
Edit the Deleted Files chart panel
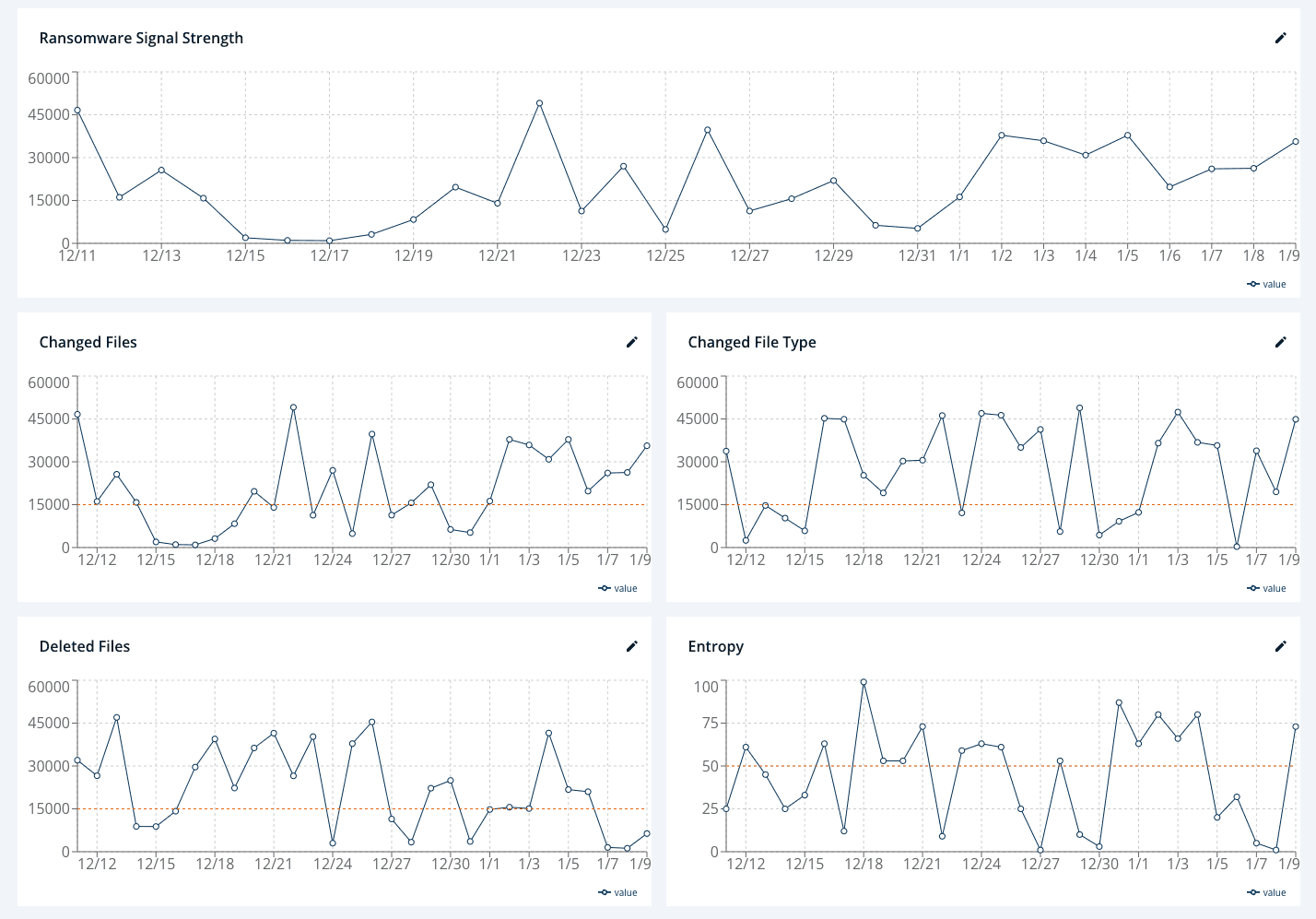[631, 646]
